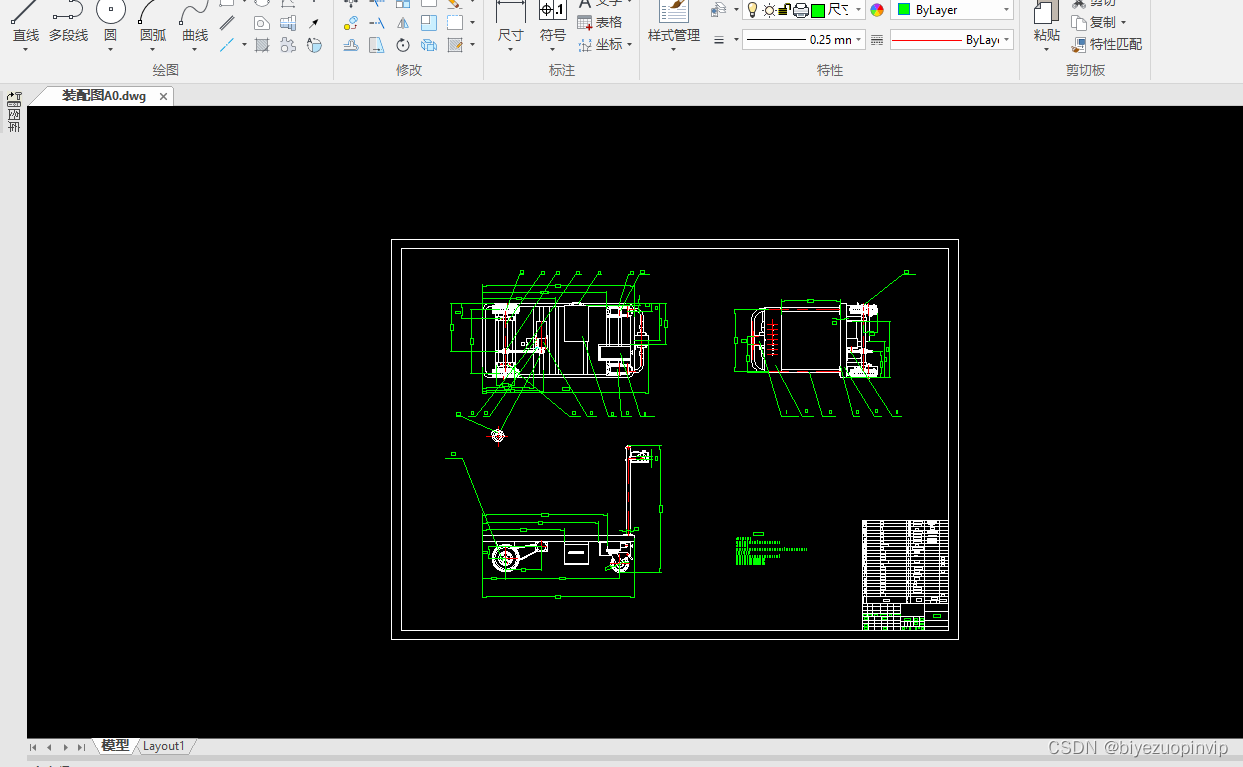
Task: Pick the blue construction line tool
Action: (x=227, y=45)
